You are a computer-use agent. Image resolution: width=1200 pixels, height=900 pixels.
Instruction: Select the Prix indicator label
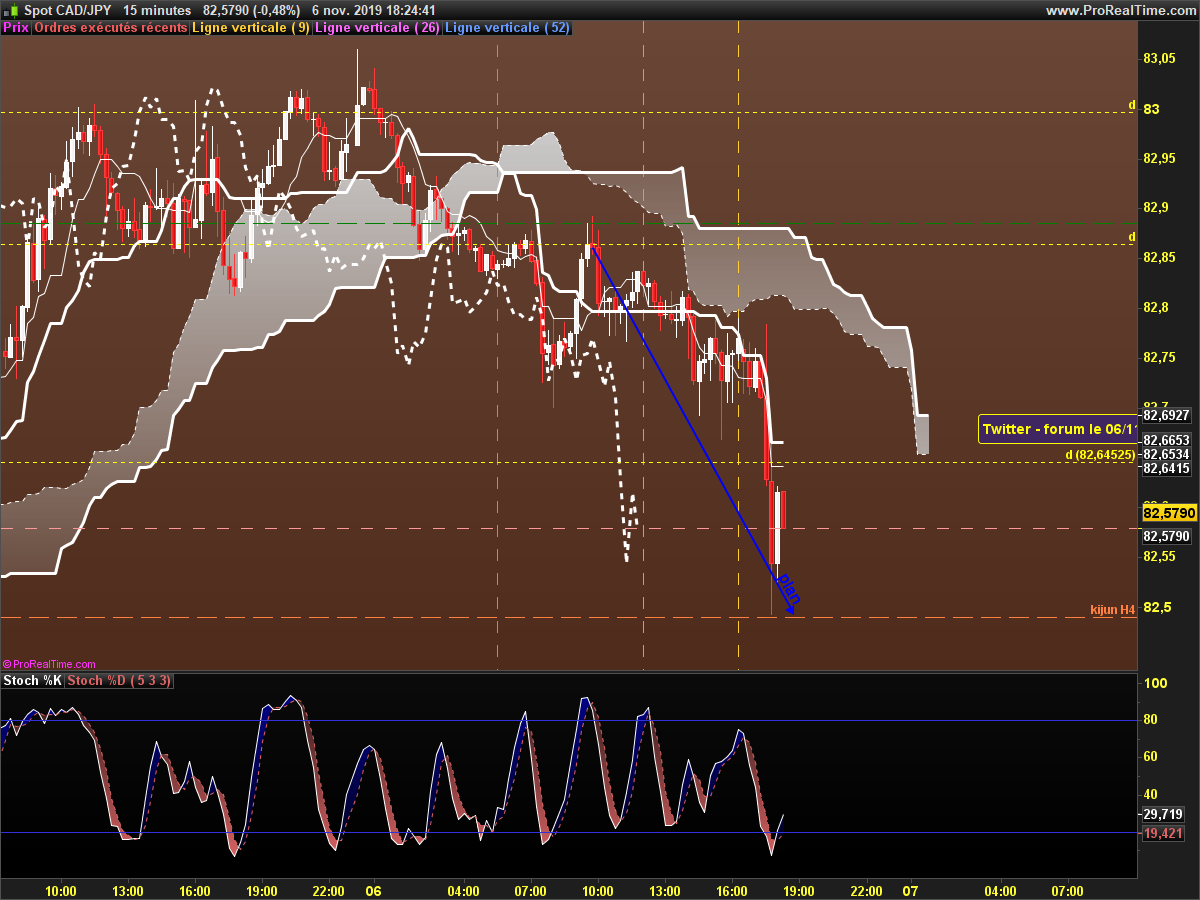point(16,28)
